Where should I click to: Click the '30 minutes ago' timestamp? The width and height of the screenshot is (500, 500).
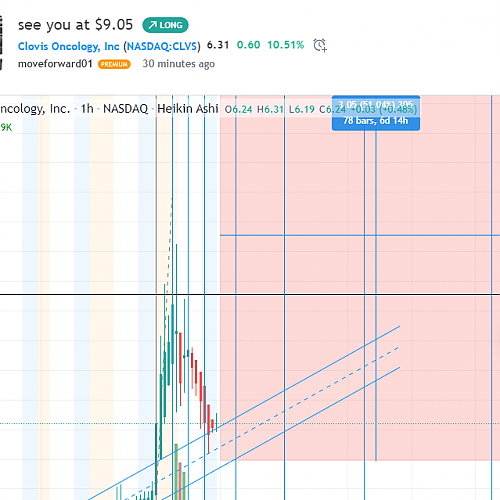tap(179, 64)
